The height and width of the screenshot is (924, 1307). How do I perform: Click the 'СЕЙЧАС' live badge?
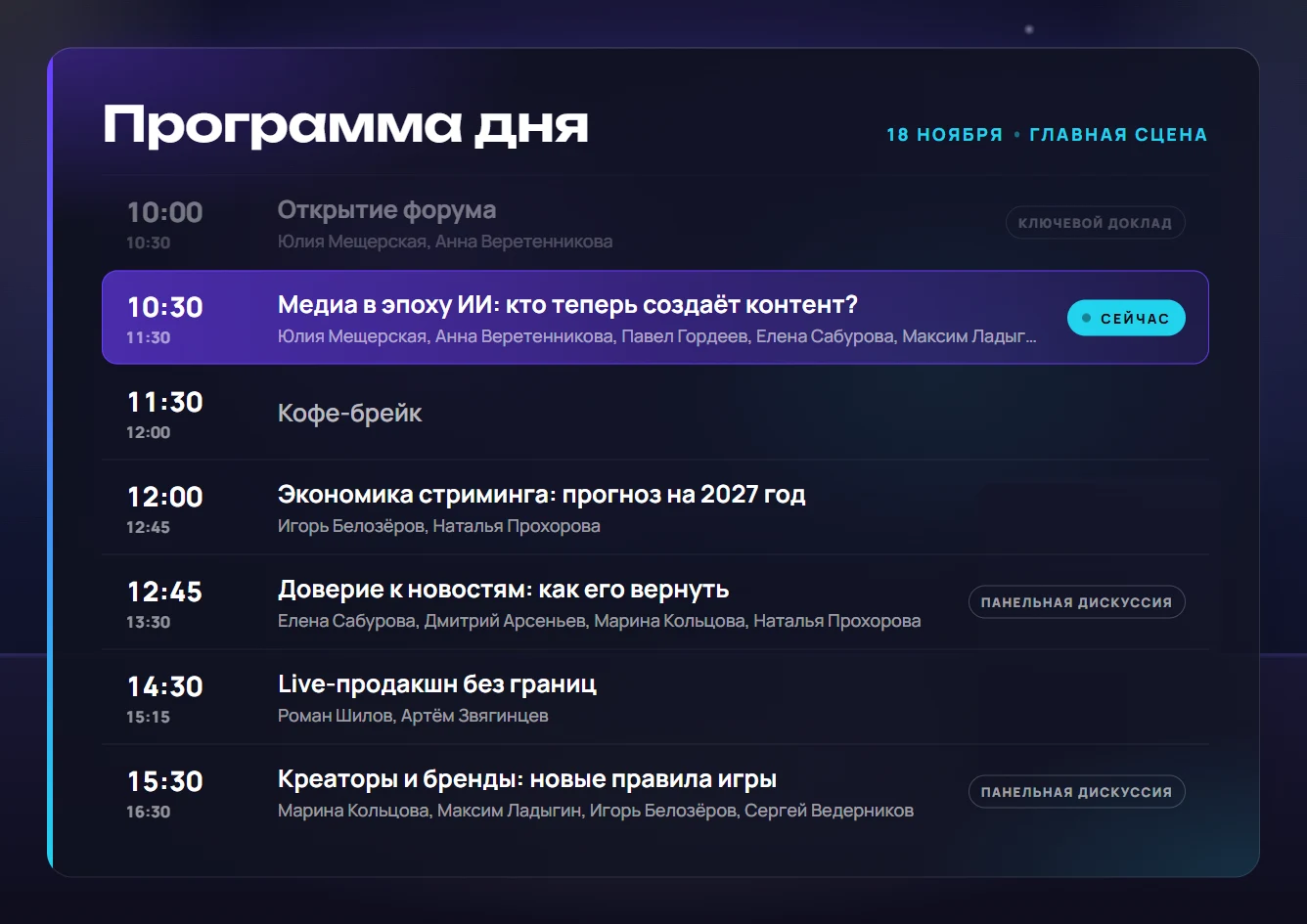1126,318
